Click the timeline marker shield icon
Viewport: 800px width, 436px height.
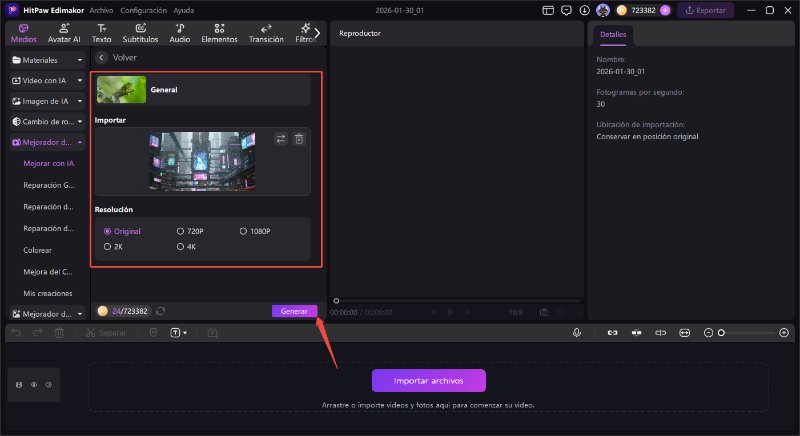tap(153, 332)
